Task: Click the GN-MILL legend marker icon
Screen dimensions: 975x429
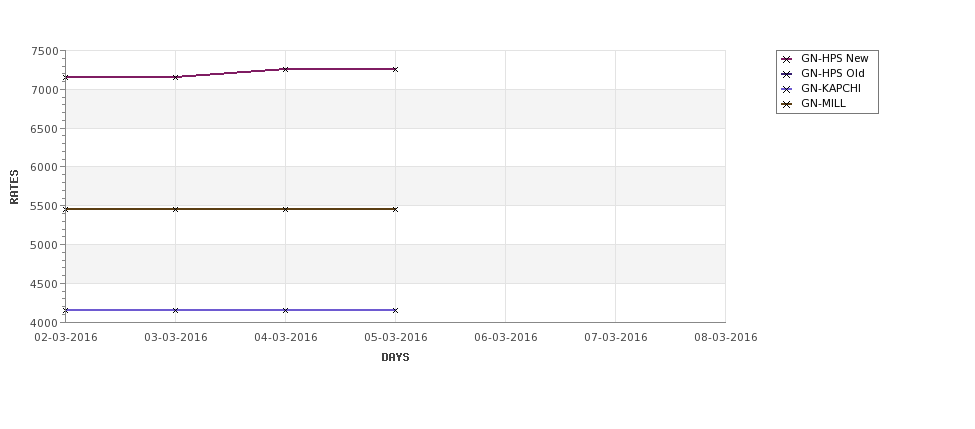Action: pyautogui.click(x=787, y=104)
